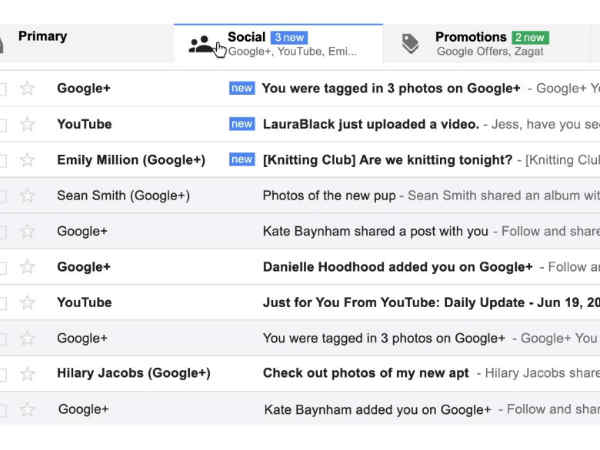This screenshot has width=600, height=450.
Task: Click the '3 new' badge on Social
Action: [289, 38]
